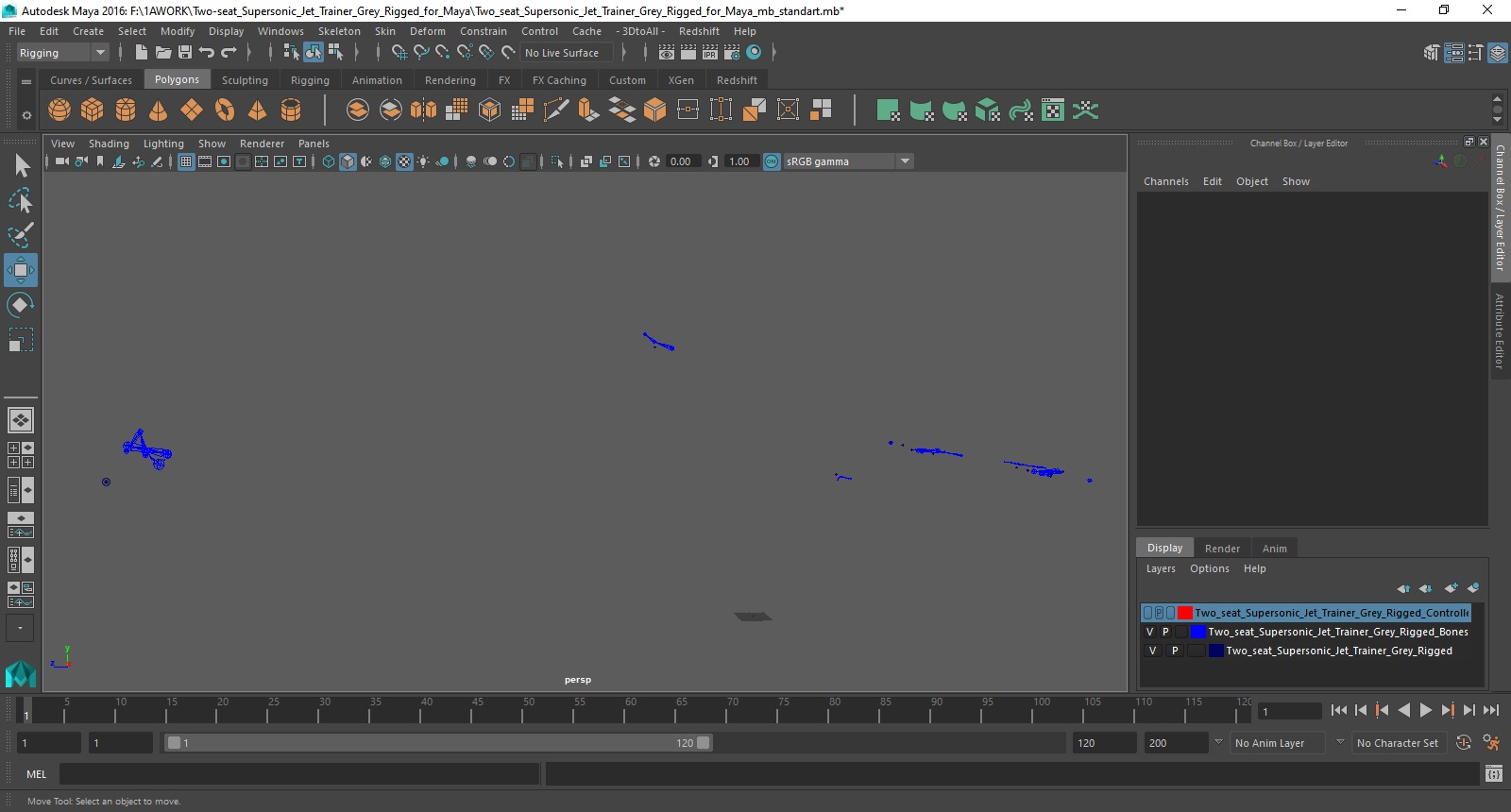Image resolution: width=1511 pixels, height=812 pixels.
Task: Open shelf options gear menu
Action: 26,115
